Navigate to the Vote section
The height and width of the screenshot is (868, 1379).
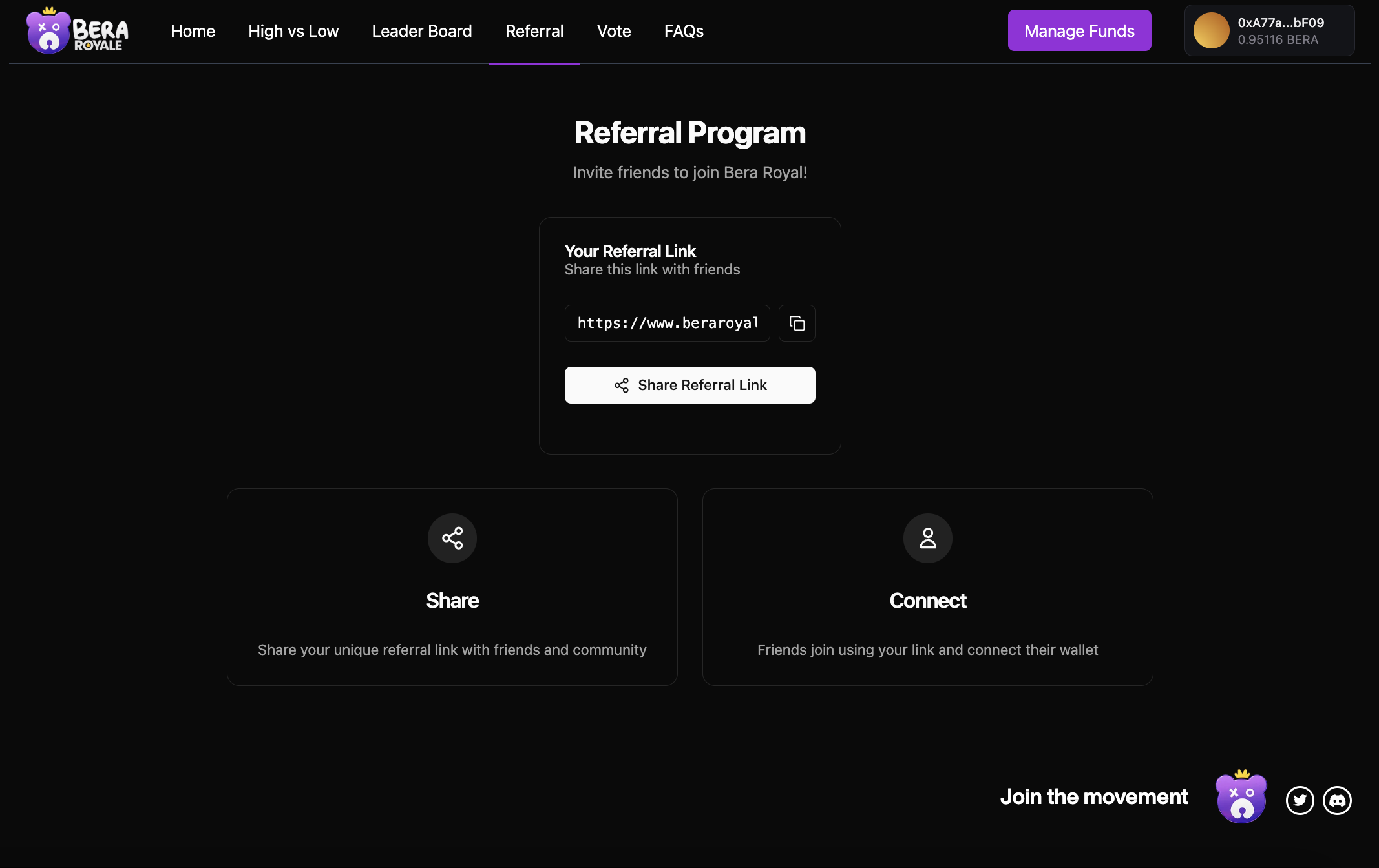coord(613,30)
